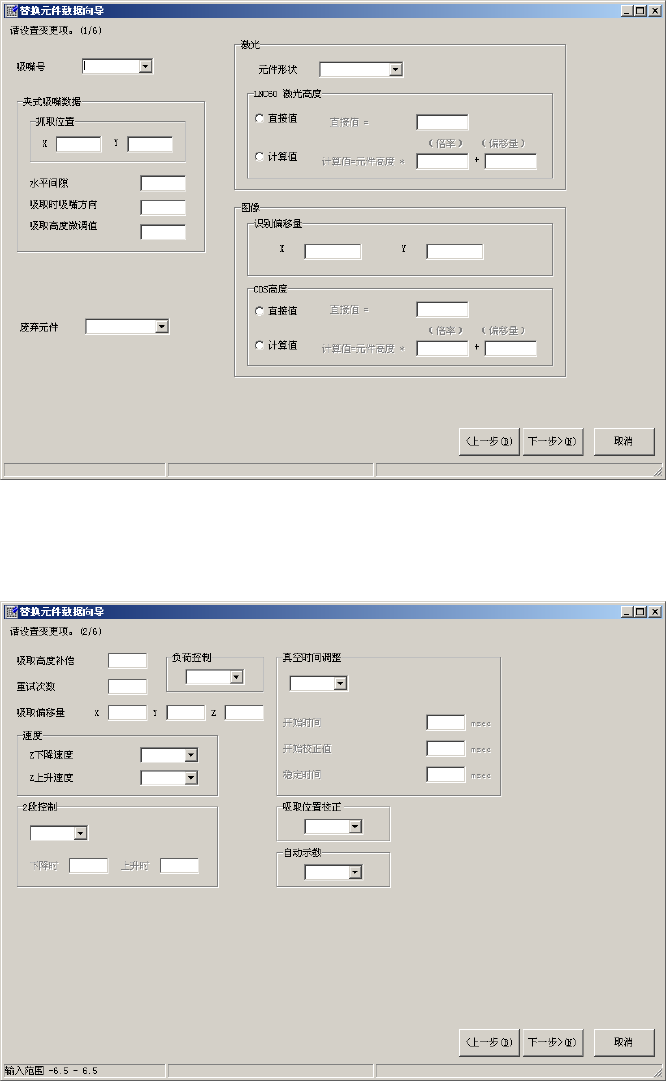Image resolution: width=666 pixels, height=1081 pixels.
Task: Focus the 激光高度 倍率 input field
Action: point(443,161)
